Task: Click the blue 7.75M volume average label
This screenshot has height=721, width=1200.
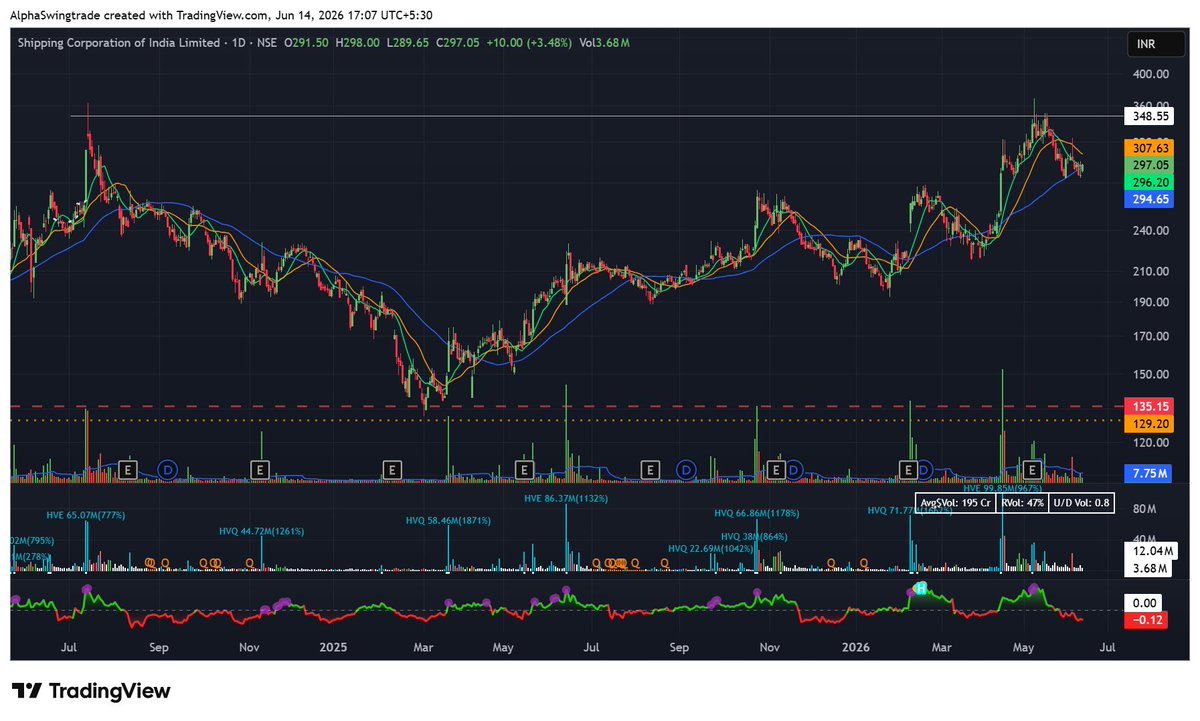Action: (x=1150, y=472)
